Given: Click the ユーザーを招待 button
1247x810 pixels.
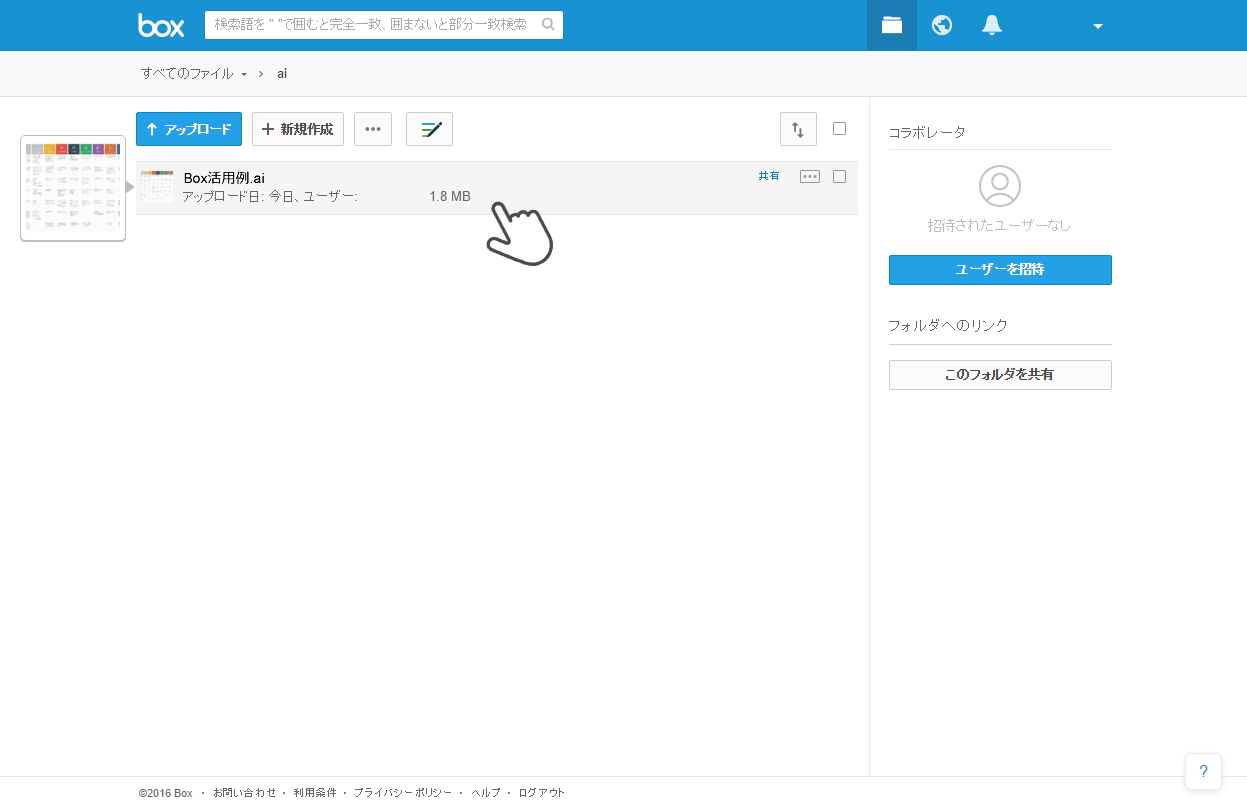Looking at the screenshot, I should click(1000, 270).
